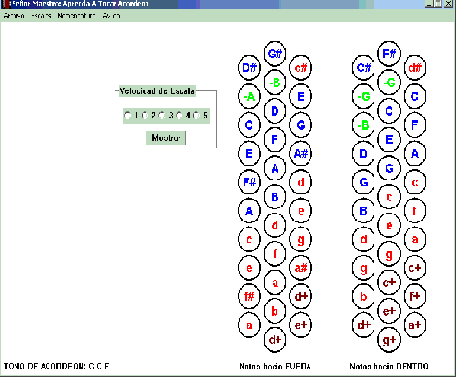Play the blue uppercase C key in FUERA layout
458x377 pixels.
click(249, 125)
